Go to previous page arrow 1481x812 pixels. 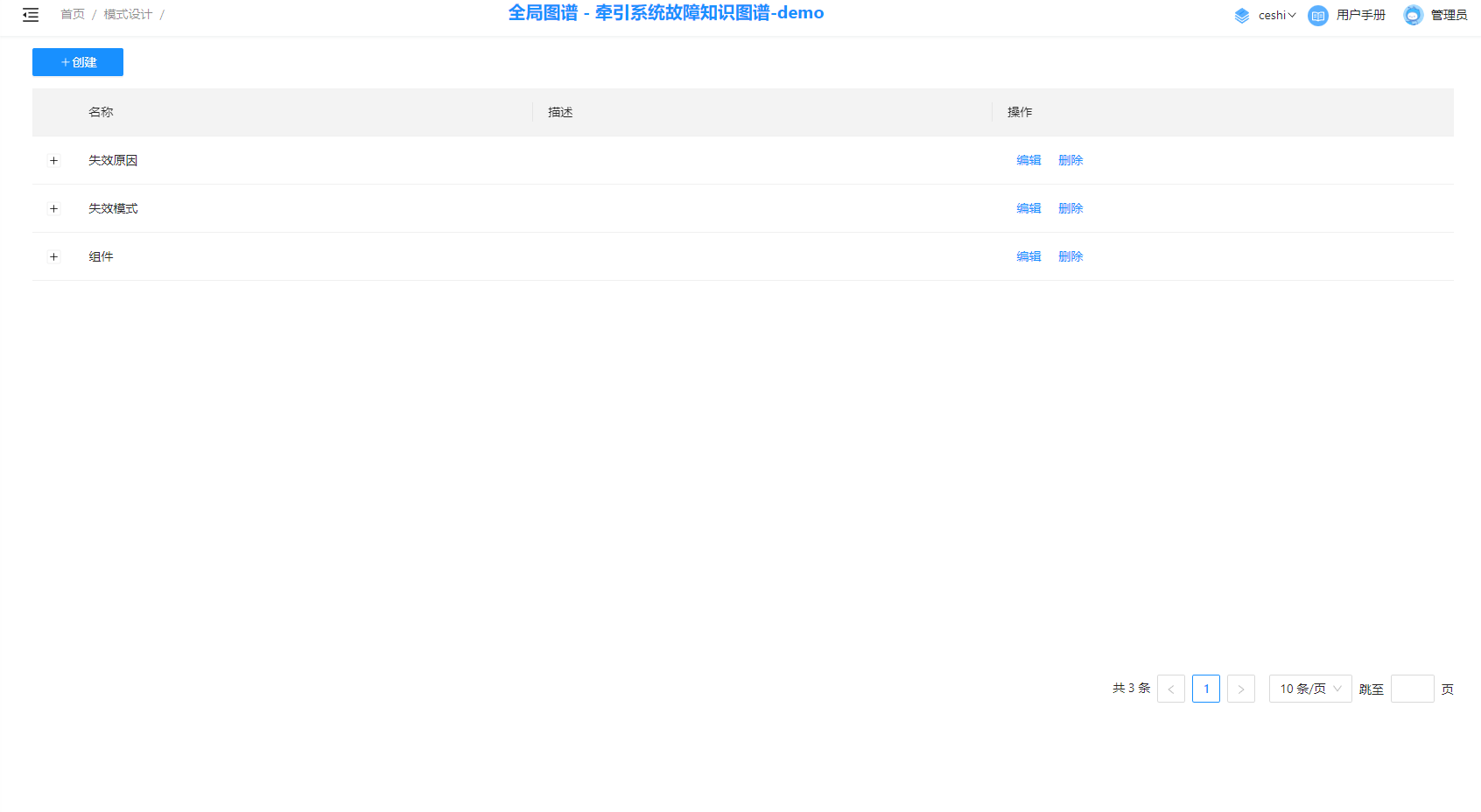click(1170, 689)
